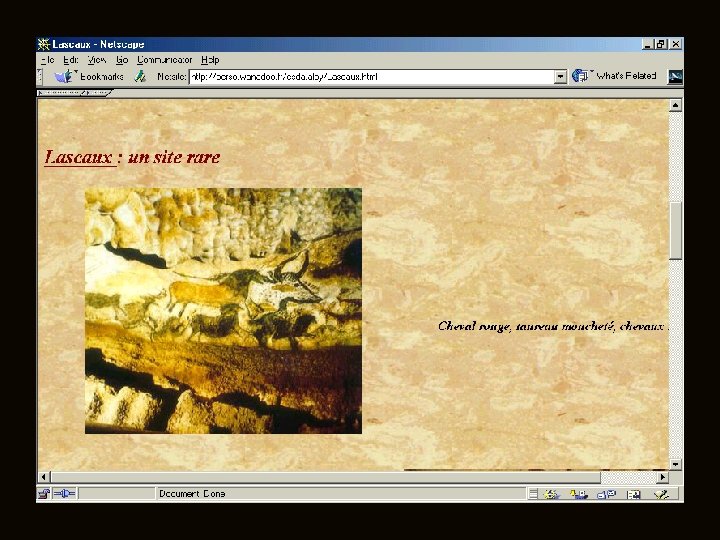Open the Help menu
720x540 pixels.
[210, 60]
